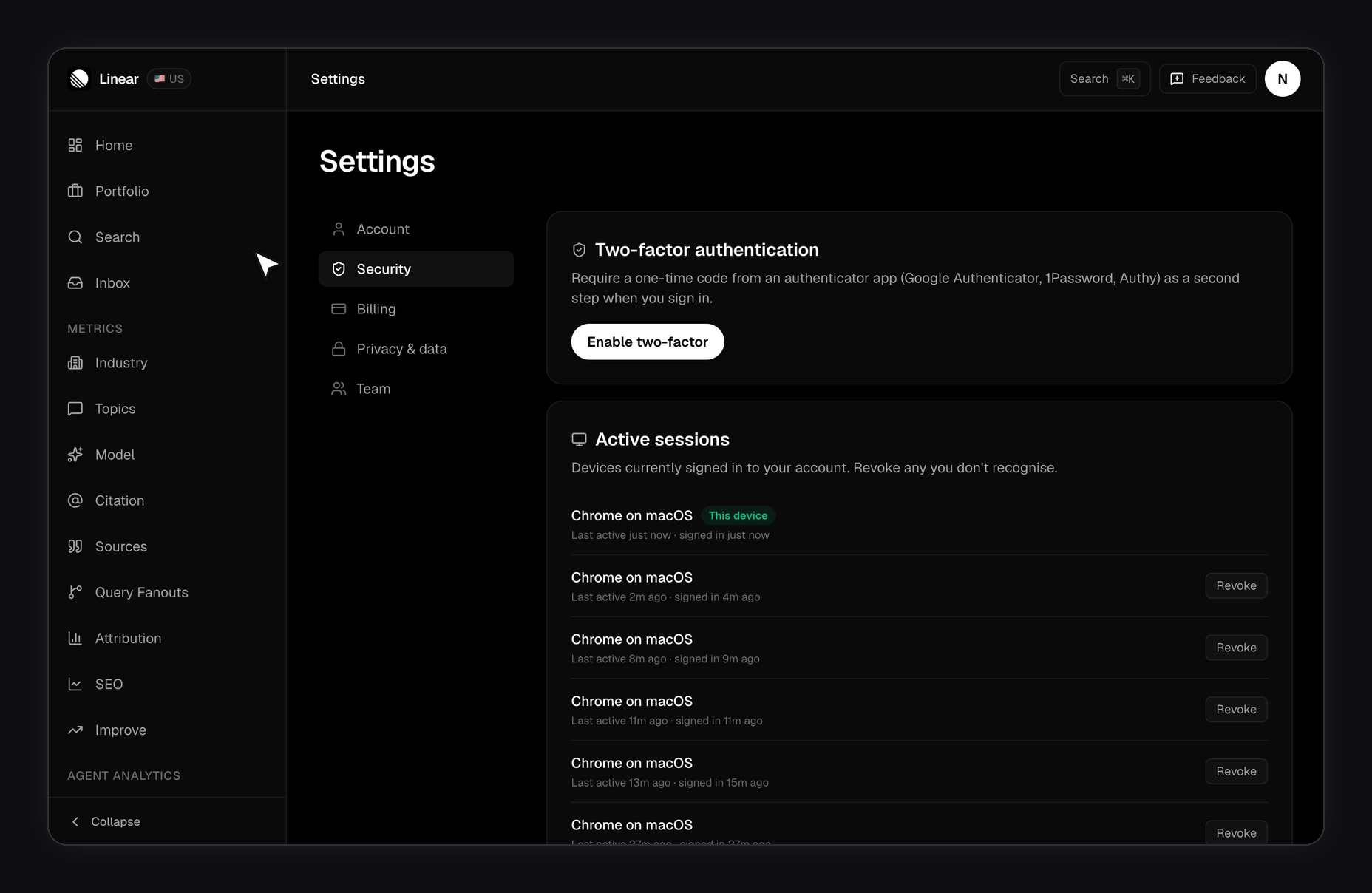Image resolution: width=1372 pixels, height=893 pixels.
Task: Click the Account person icon
Action: pyautogui.click(x=339, y=229)
